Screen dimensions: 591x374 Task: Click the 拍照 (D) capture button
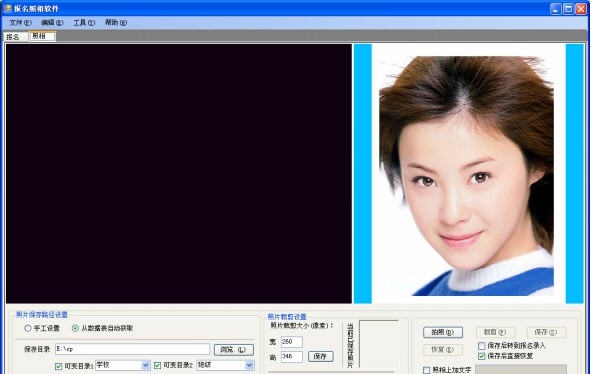[442, 332]
